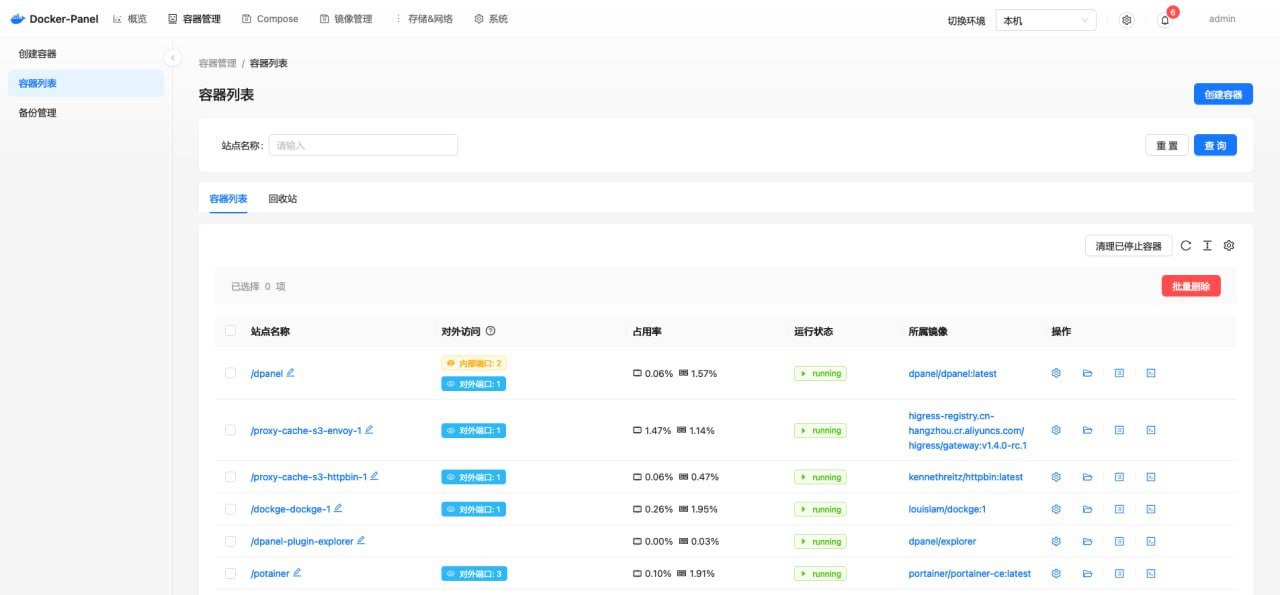Viewport: 1280px width, 595px height.
Task: Open the 系统 top menu
Action: click(x=491, y=19)
